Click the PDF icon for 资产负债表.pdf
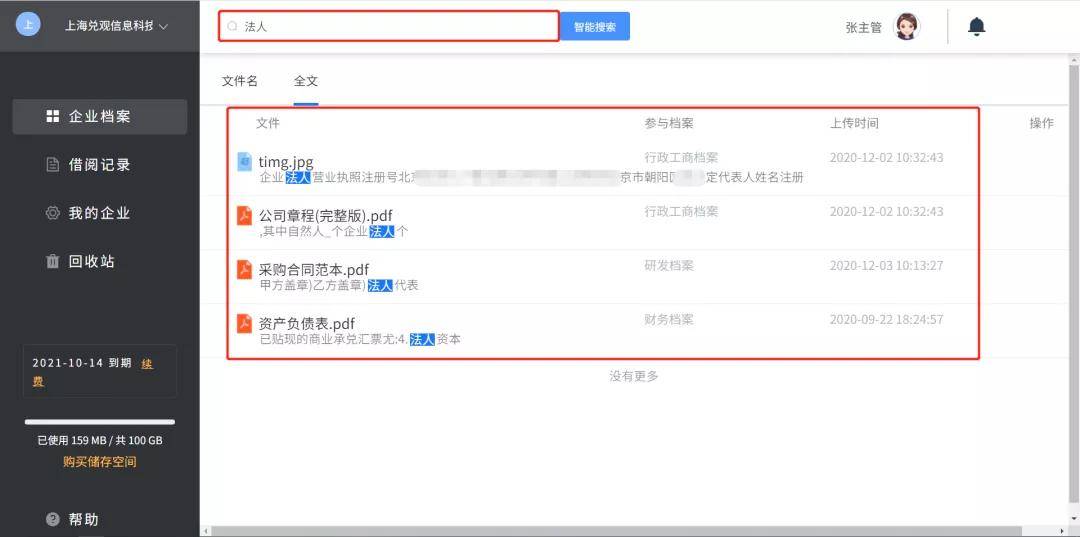This screenshot has width=1080, height=537. coord(245,323)
